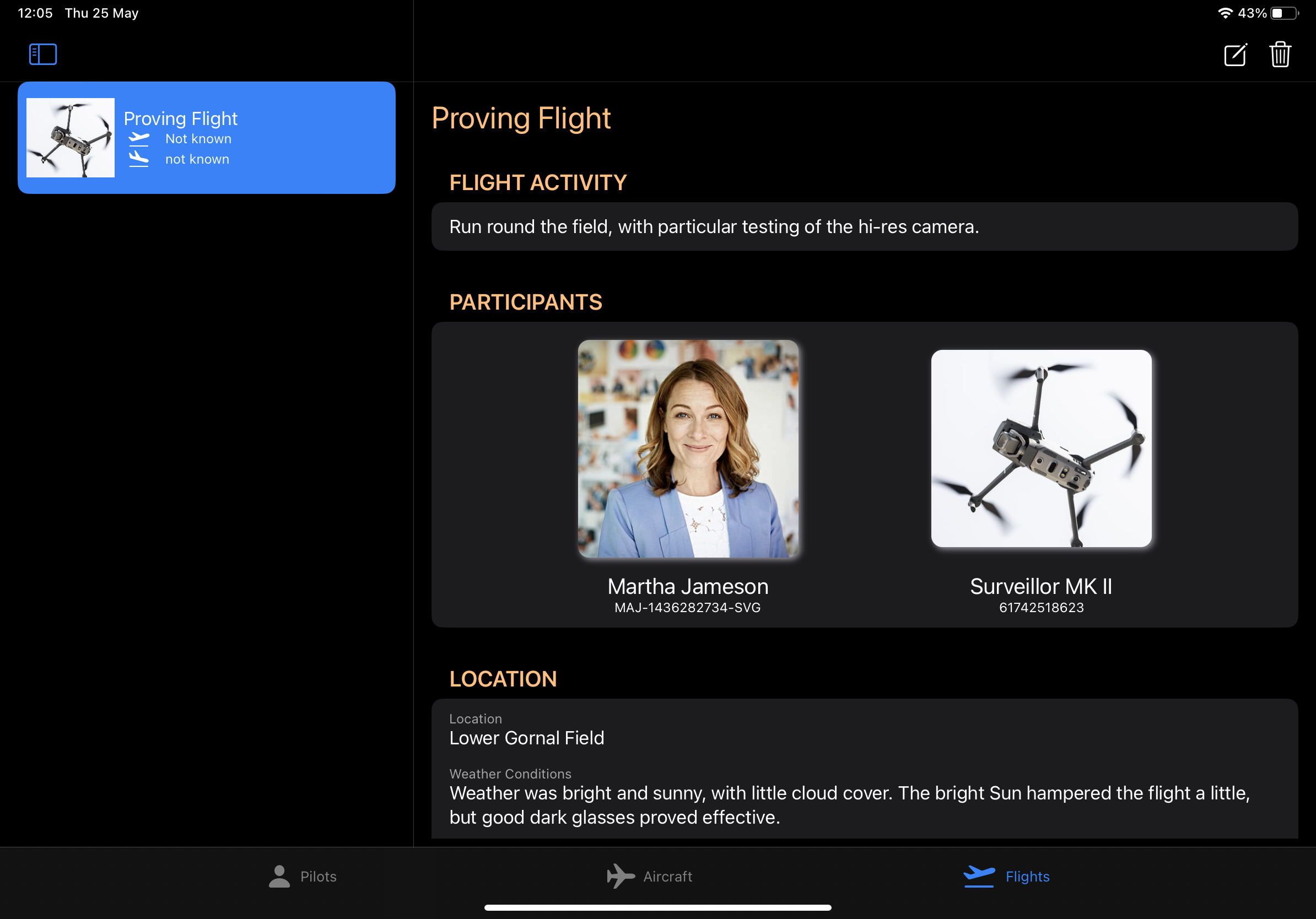Tap the Aircraft airplane icon
This screenshot has width=1316, height=919.
click(621, 876)
